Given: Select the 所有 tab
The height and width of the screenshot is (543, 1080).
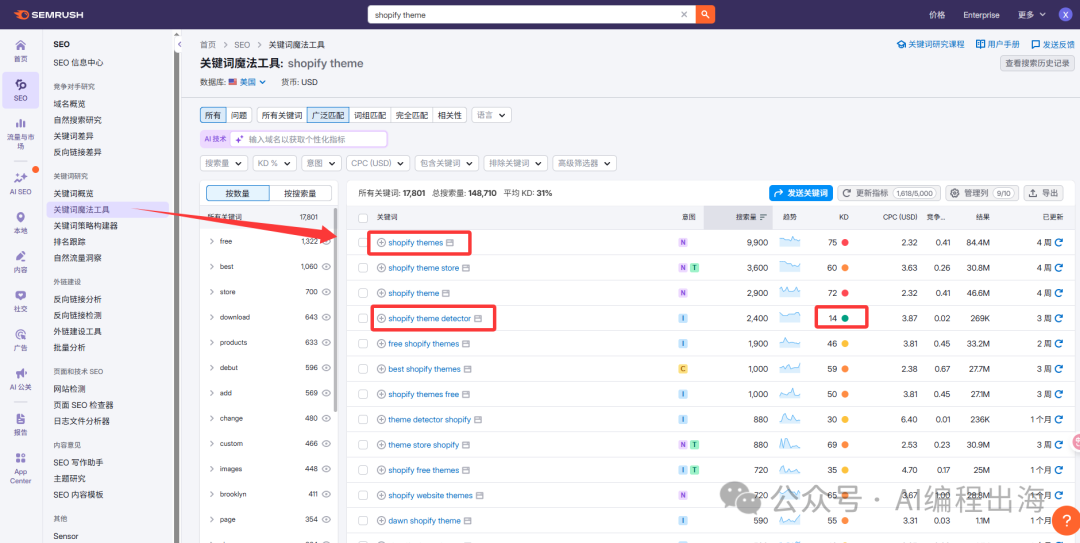Looking at the screenshot, I should tap(213, 115).
